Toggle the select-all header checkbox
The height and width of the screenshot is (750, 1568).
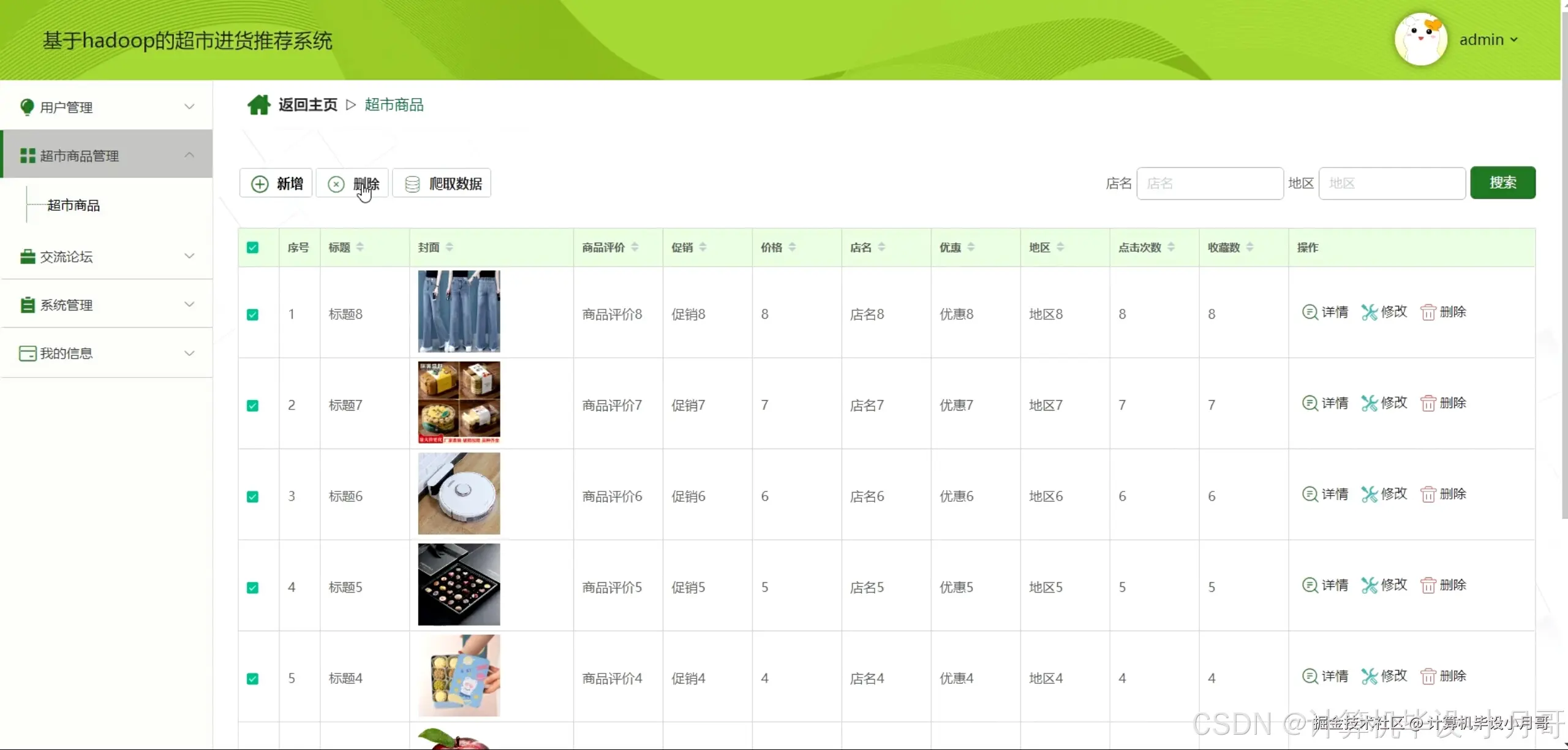click(x=252, y=248)
